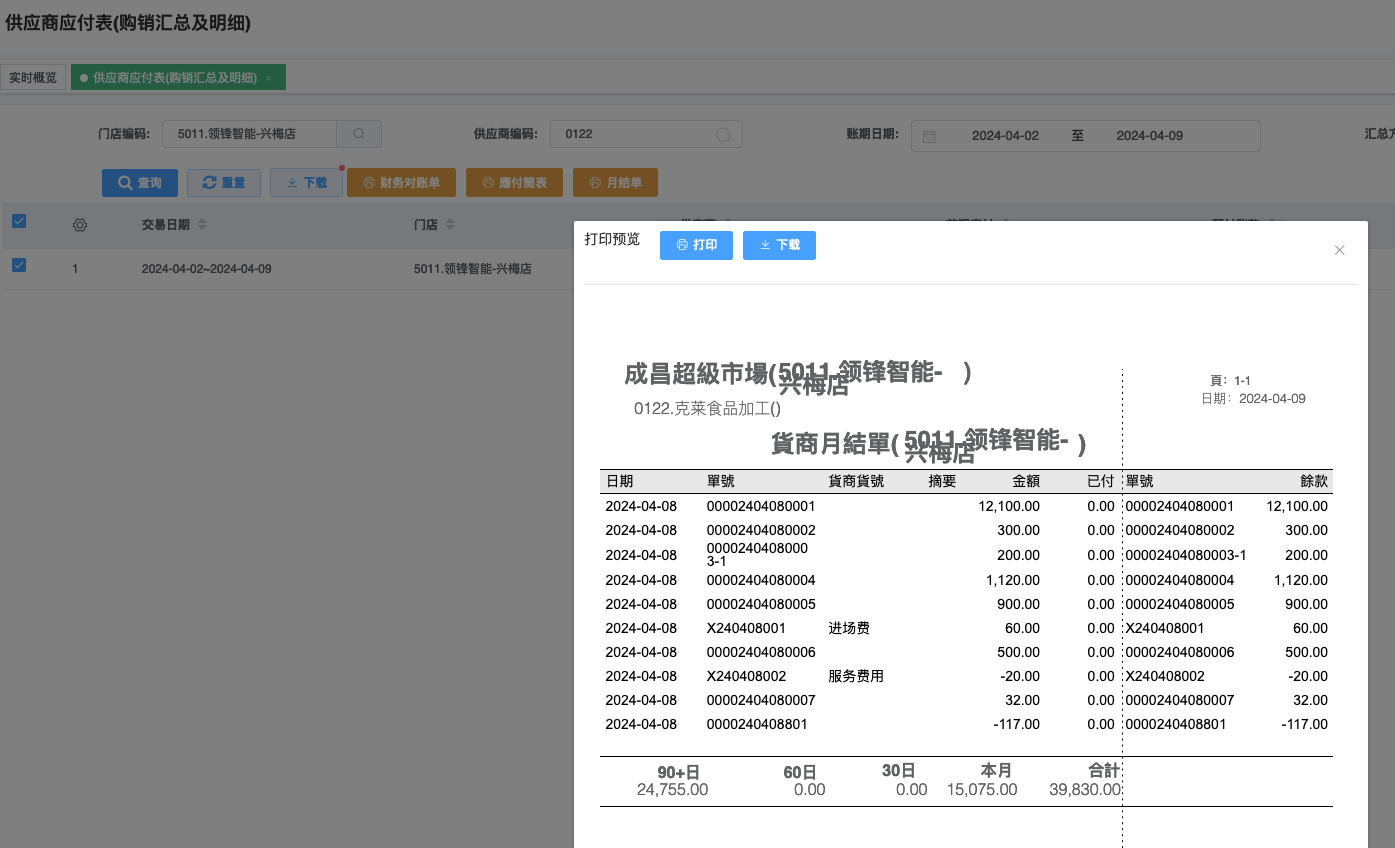Click the search icon in 供应商编码 field

pos(723,135)
